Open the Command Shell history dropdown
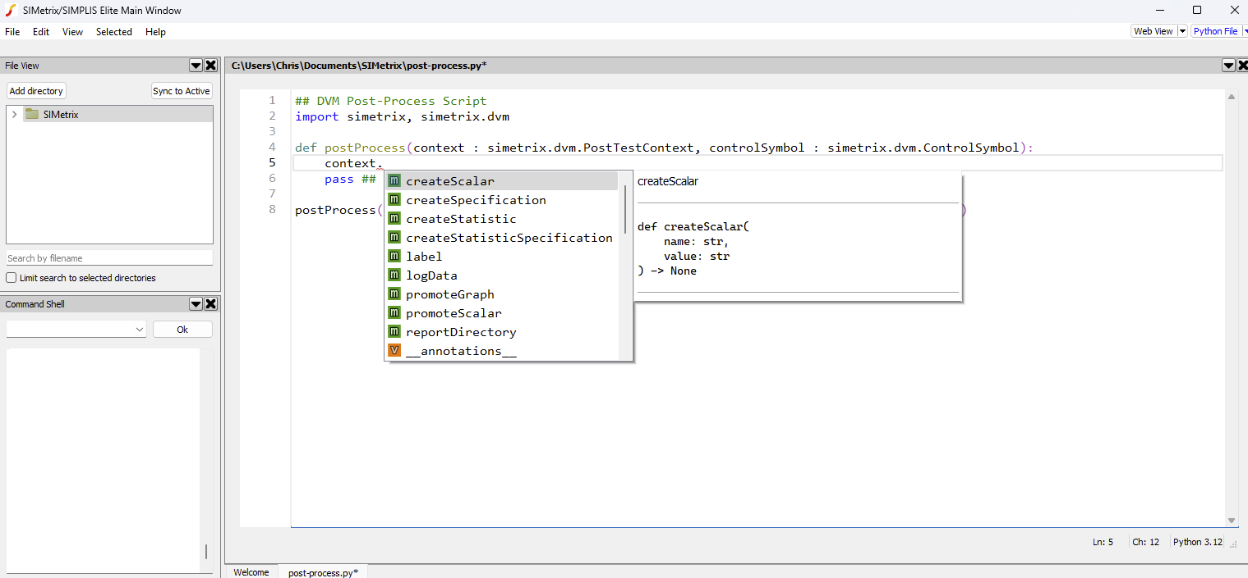 coord(140,328)
